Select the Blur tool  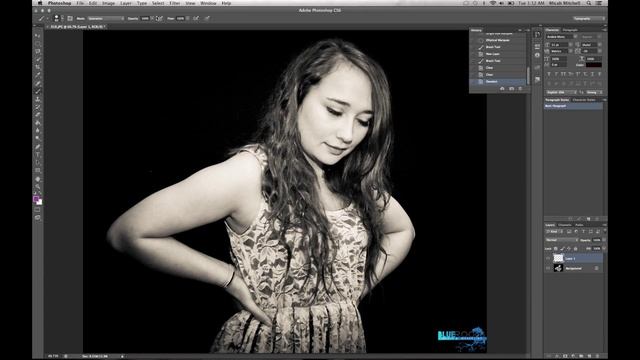[x=38, y=131]
